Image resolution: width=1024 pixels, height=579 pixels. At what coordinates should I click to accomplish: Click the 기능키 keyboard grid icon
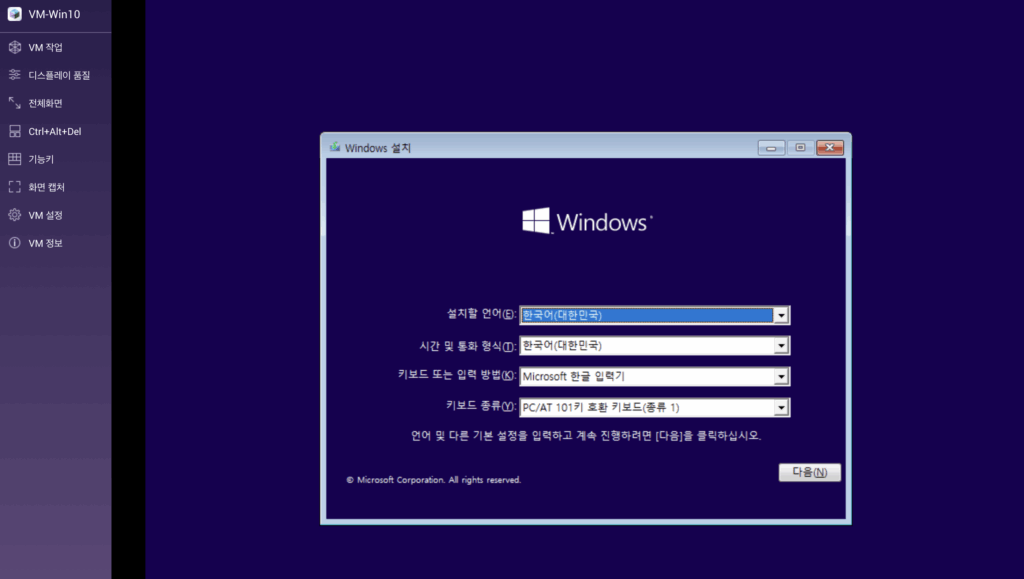click(14, 159)
